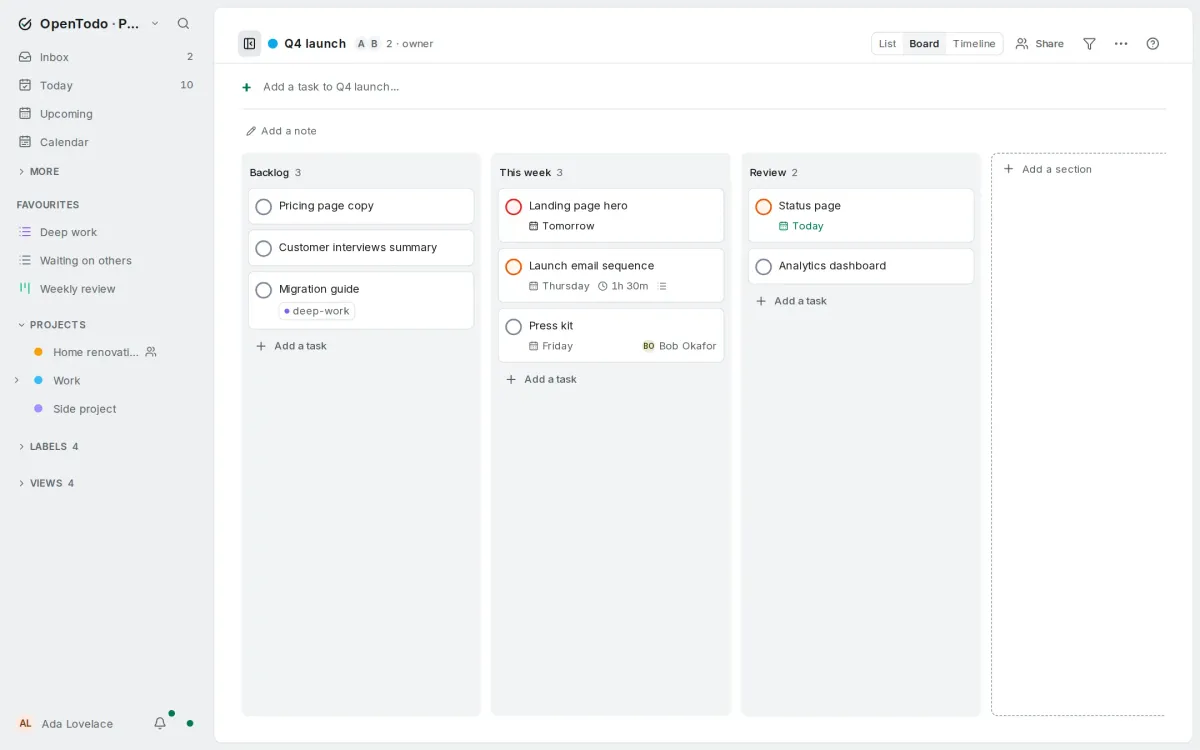
Task: Check off the Landing page hero task
Action: (x=513, y=207)
